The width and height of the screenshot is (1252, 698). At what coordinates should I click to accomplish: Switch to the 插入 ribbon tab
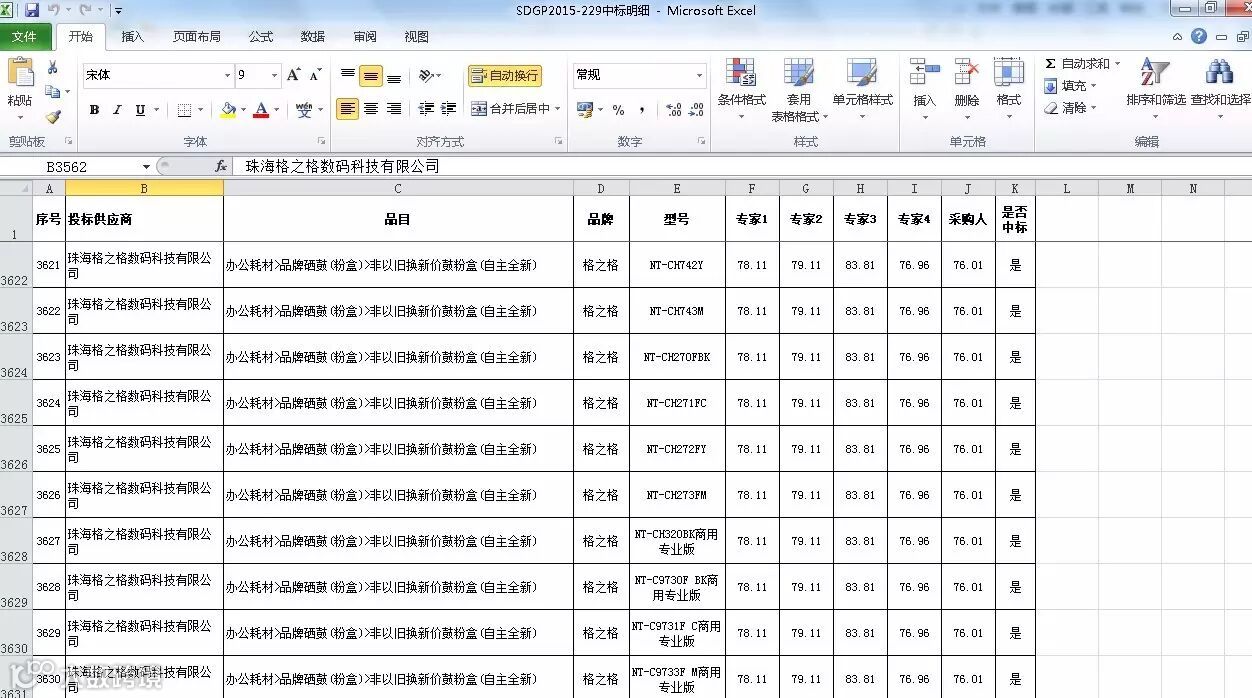click(x=132, y=37)
